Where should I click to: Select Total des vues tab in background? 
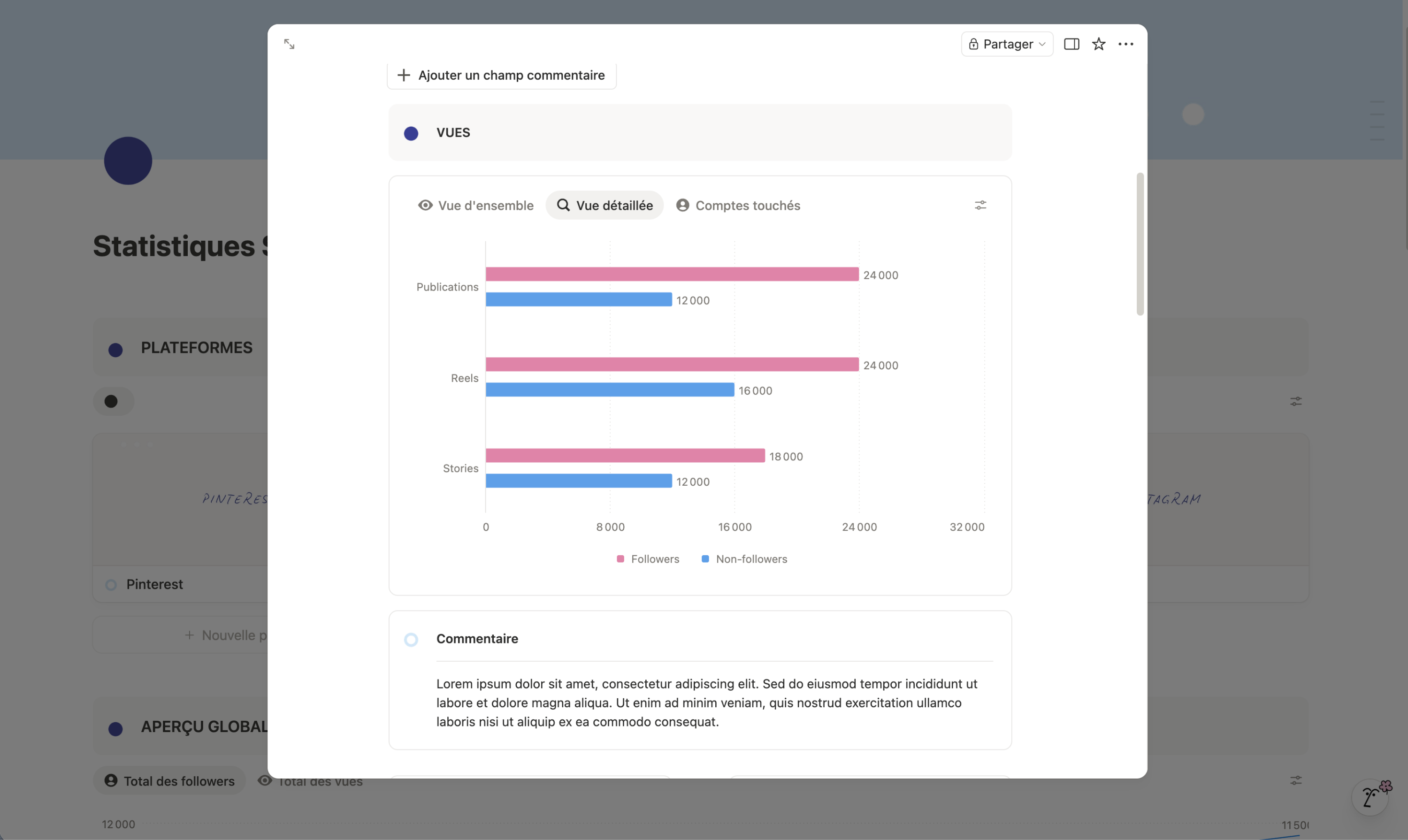[310, 781]
